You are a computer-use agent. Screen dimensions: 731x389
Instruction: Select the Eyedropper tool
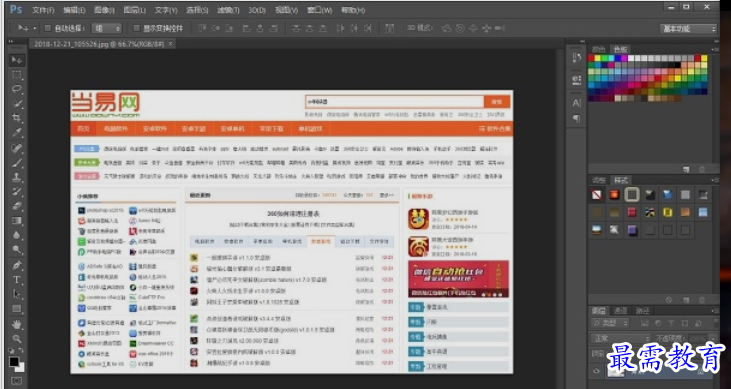tap(17, 133)
